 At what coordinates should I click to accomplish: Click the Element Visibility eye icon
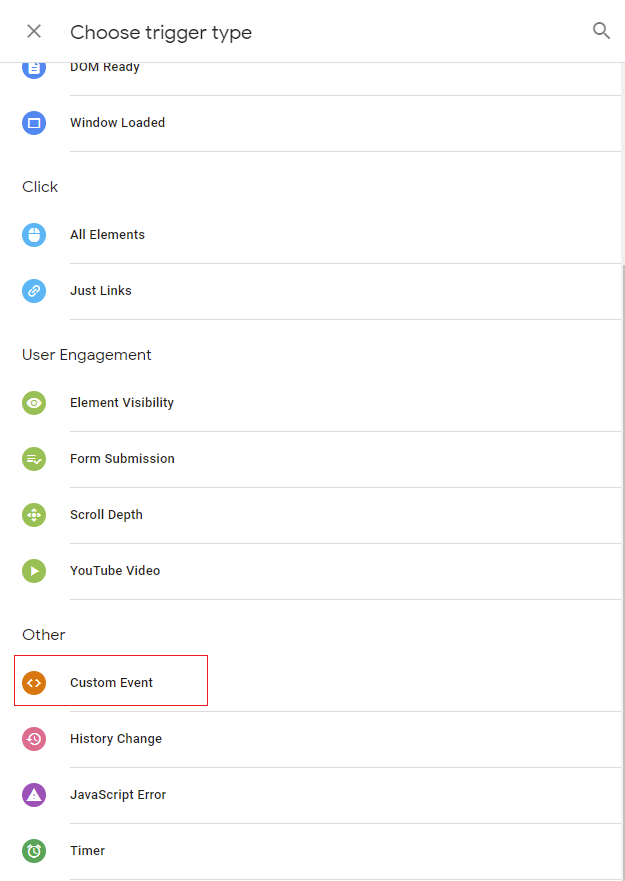point(34,403)
